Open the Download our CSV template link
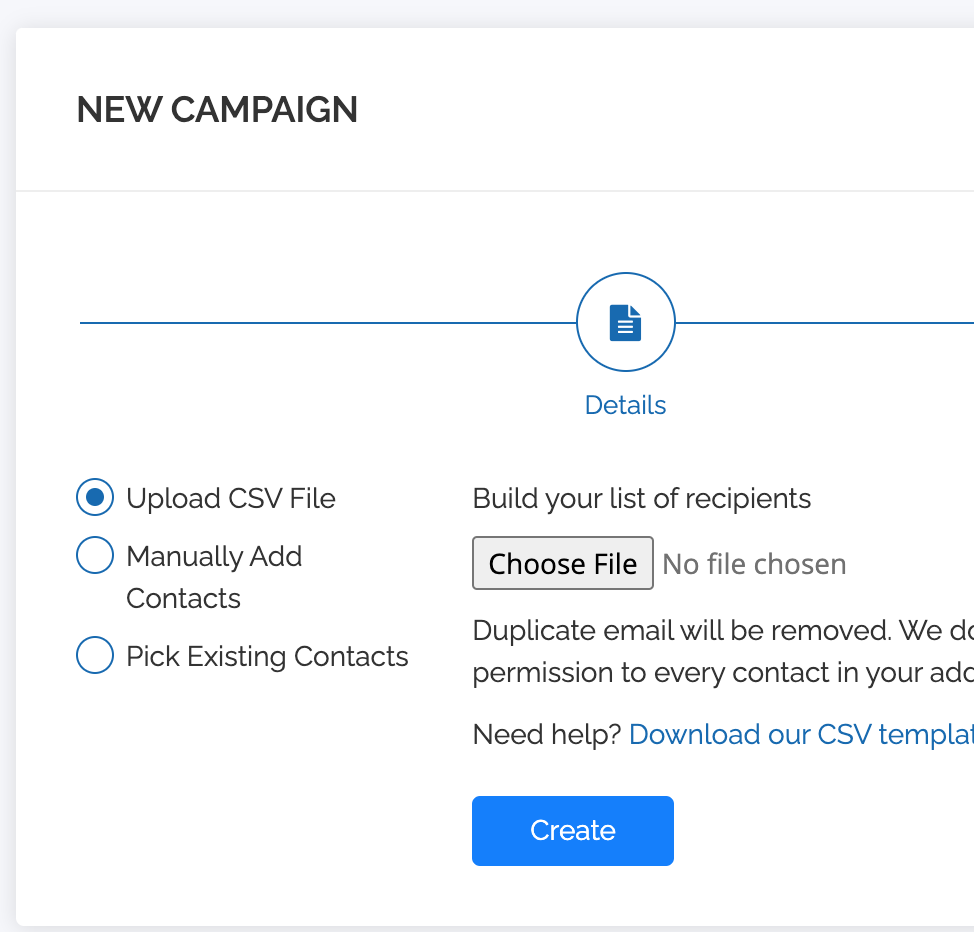 tap(800, 734)
